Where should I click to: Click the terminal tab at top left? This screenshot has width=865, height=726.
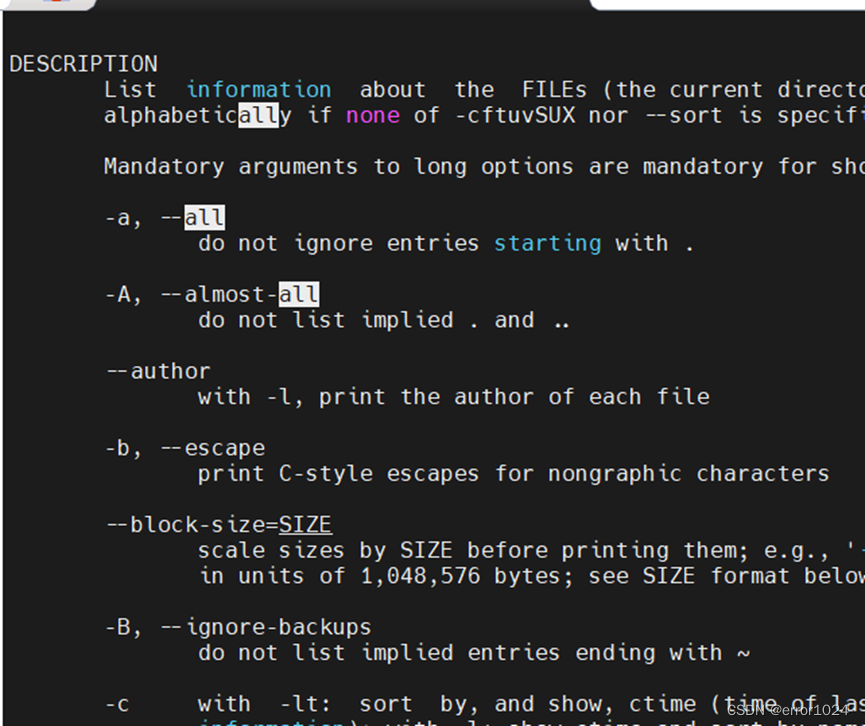click(50, 4)
